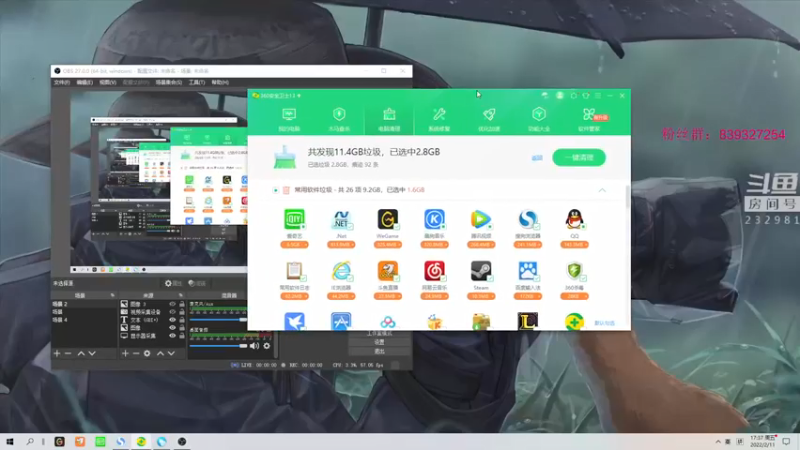Select the Baidu Input paw icon
Image resolution: width=800 pixels, height=450 pixels.
tap(528, 271)
